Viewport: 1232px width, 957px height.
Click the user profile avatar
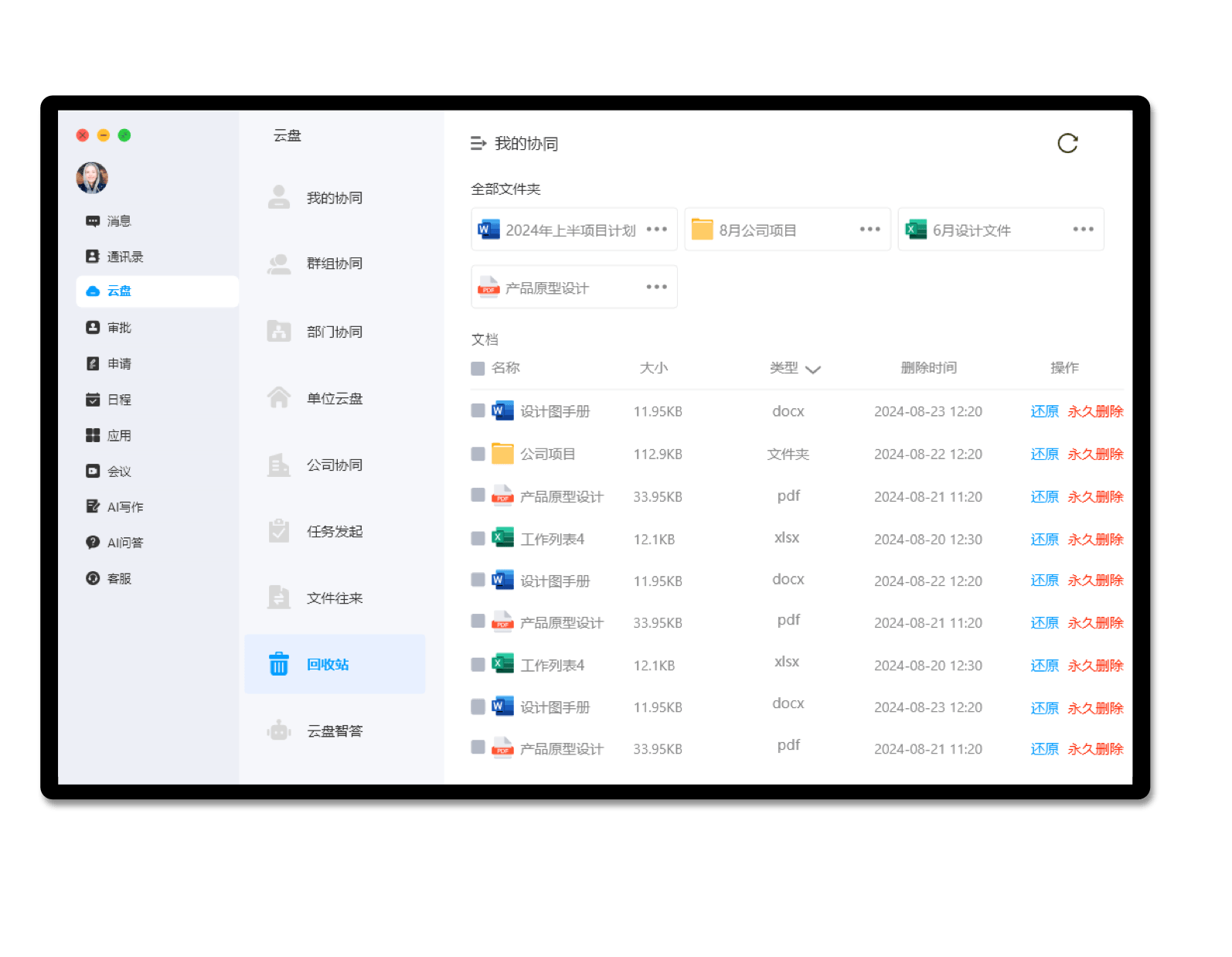(x=92, y=178)
